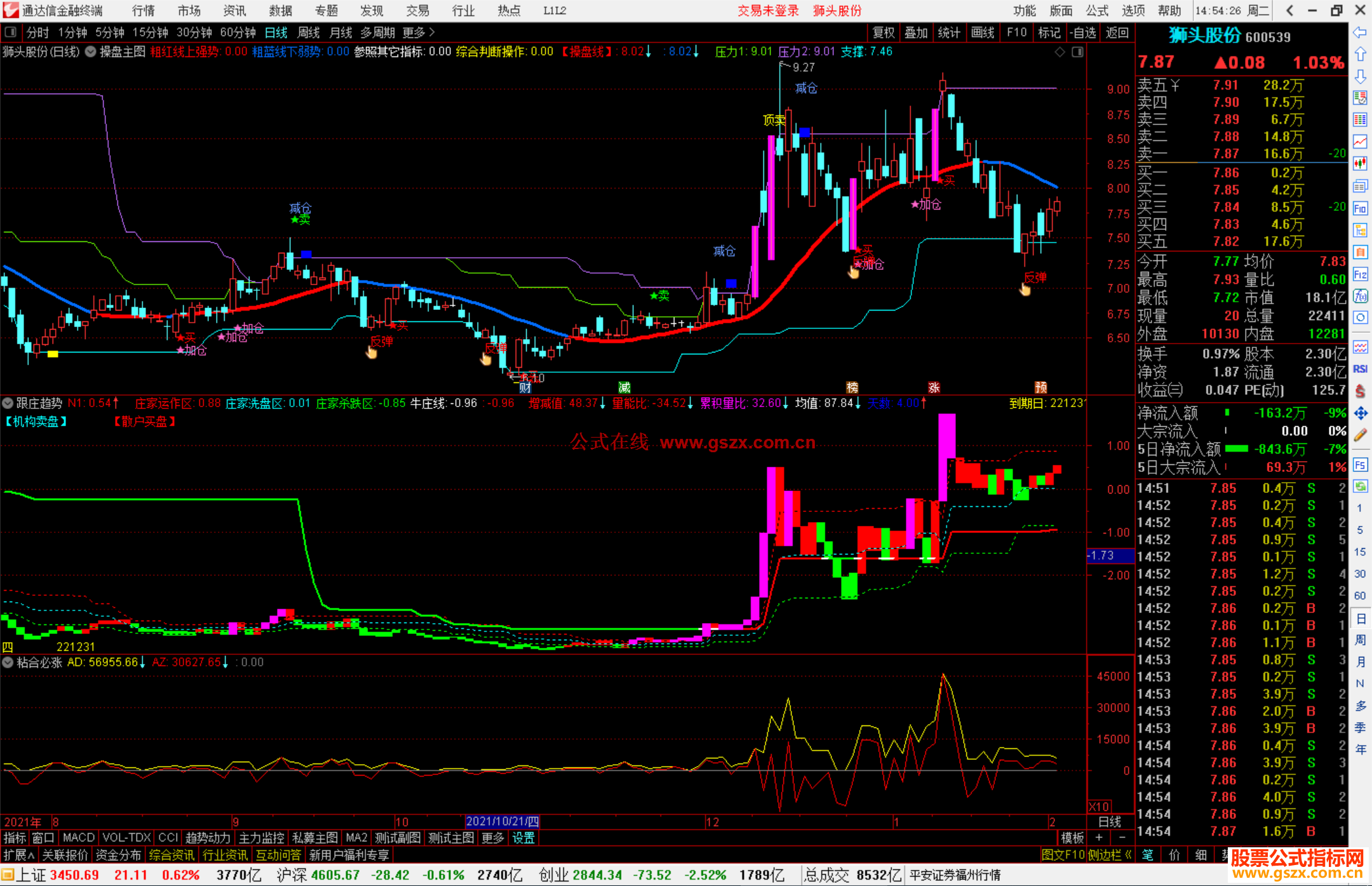1372x886 pixels.
Task: Open the RSI indicator from the sidebar
Action: [1360, 368]
